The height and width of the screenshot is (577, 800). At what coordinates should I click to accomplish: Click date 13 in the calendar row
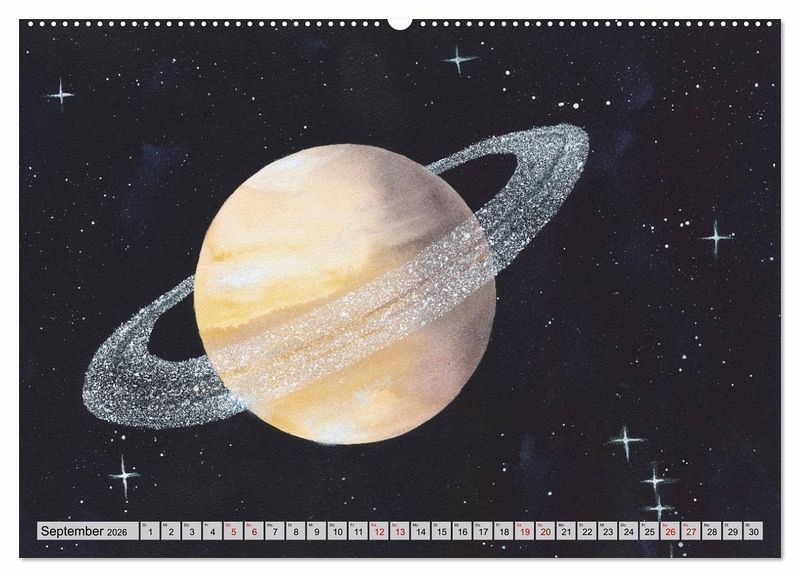click(x=400, y=532)
